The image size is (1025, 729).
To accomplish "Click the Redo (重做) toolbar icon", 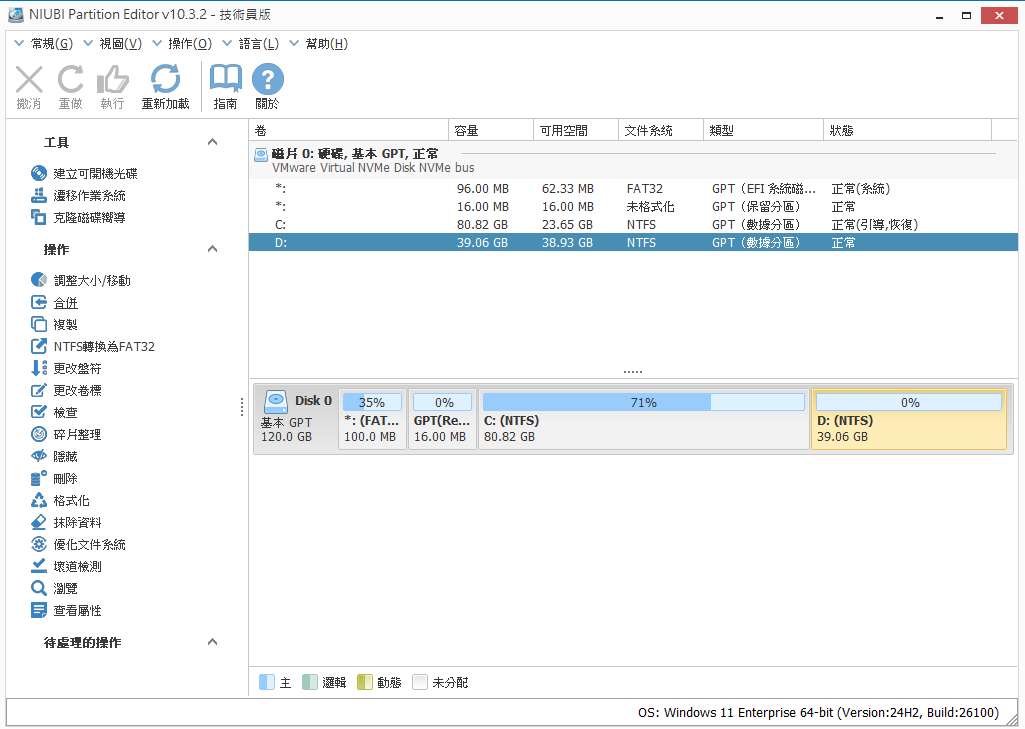I will 71,80.
